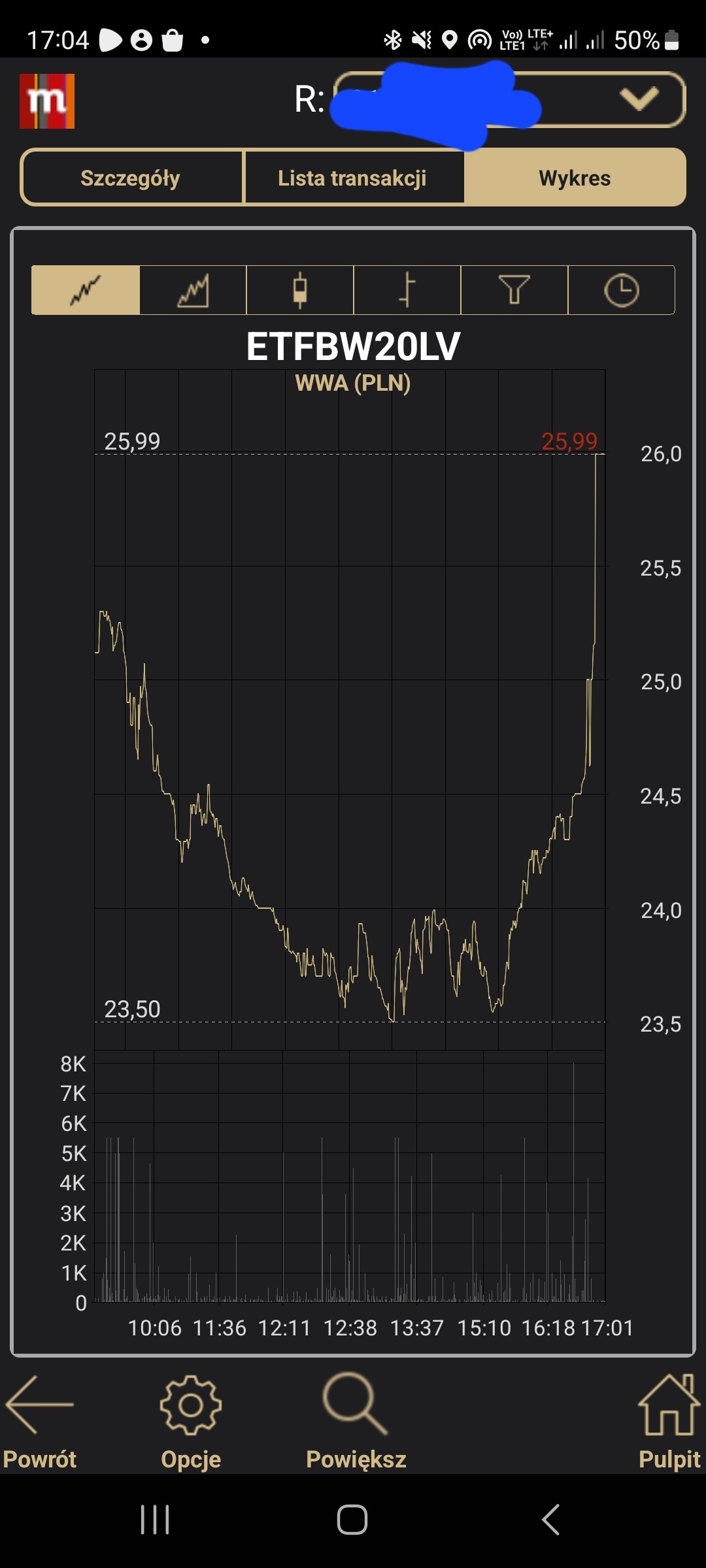The height and width of the screenshot is (1568, 706).
Task: Select the candlestick chart icon
Action: 300,290
